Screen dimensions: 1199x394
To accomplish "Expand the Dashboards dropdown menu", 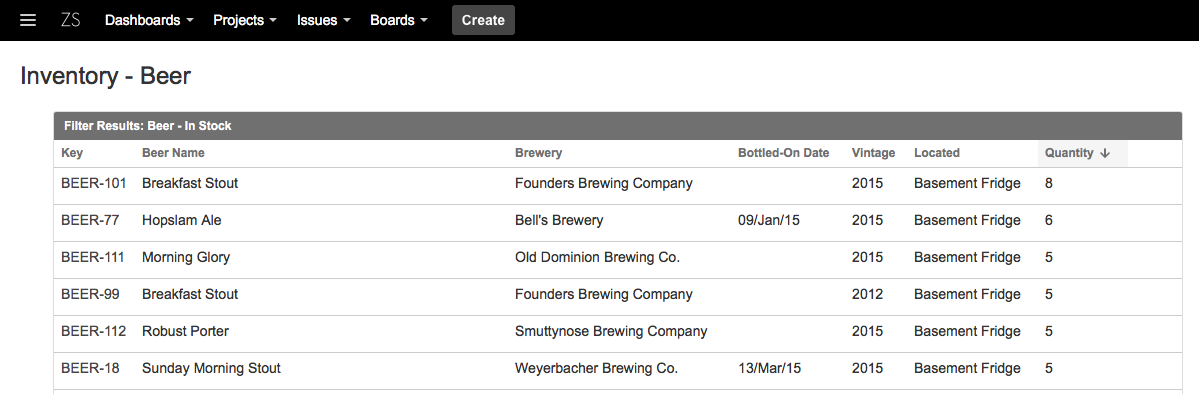I will click(x=149, y=21).
